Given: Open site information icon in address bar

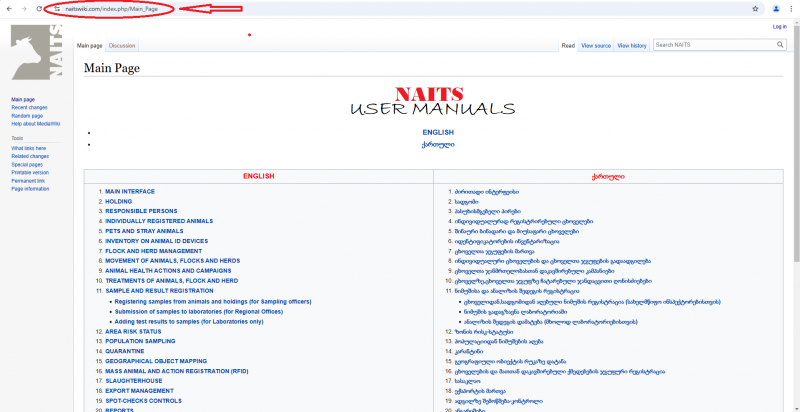Looking at the screenshot, I should coord(57,9).
